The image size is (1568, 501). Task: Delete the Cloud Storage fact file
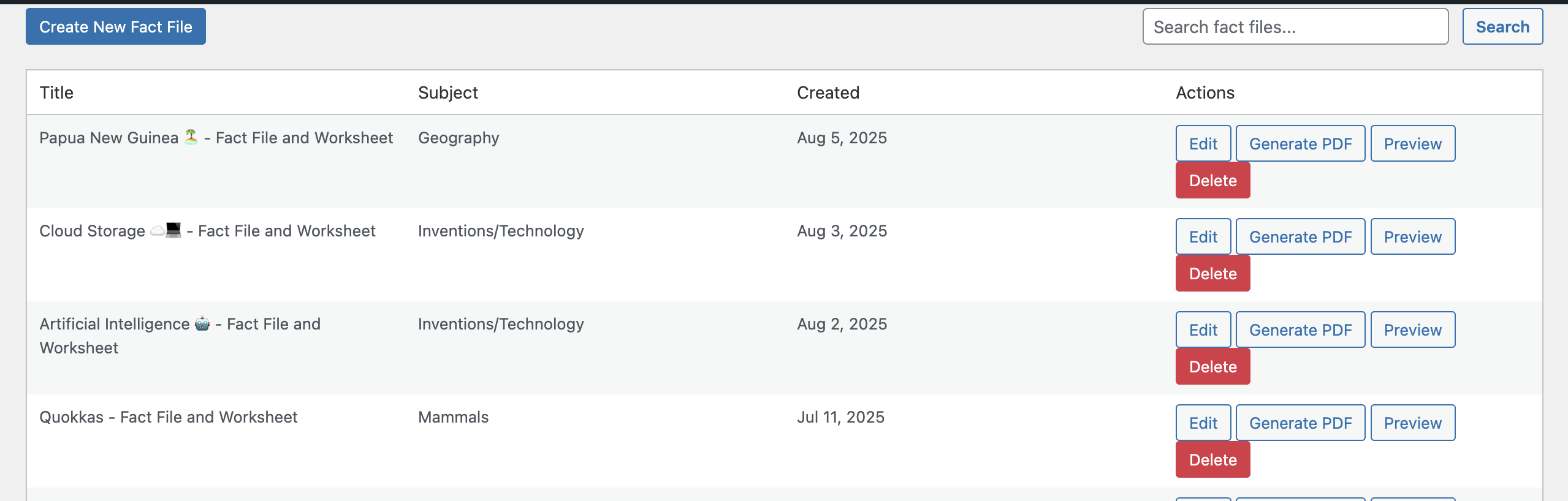1212,273
